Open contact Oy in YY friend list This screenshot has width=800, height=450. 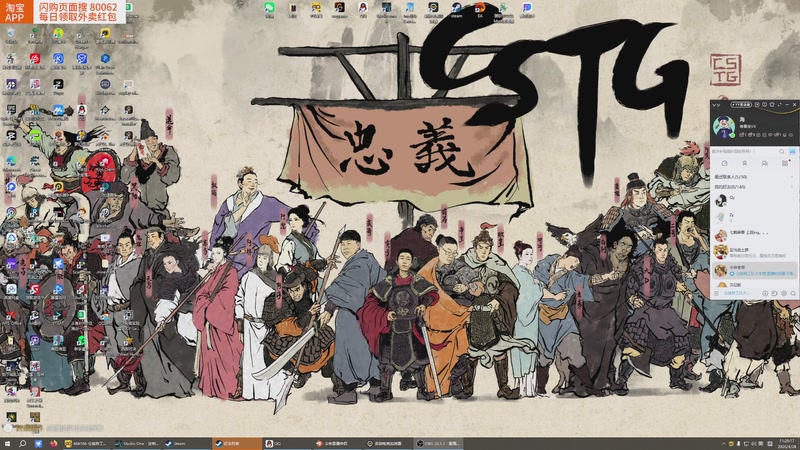tap(755, 200)
